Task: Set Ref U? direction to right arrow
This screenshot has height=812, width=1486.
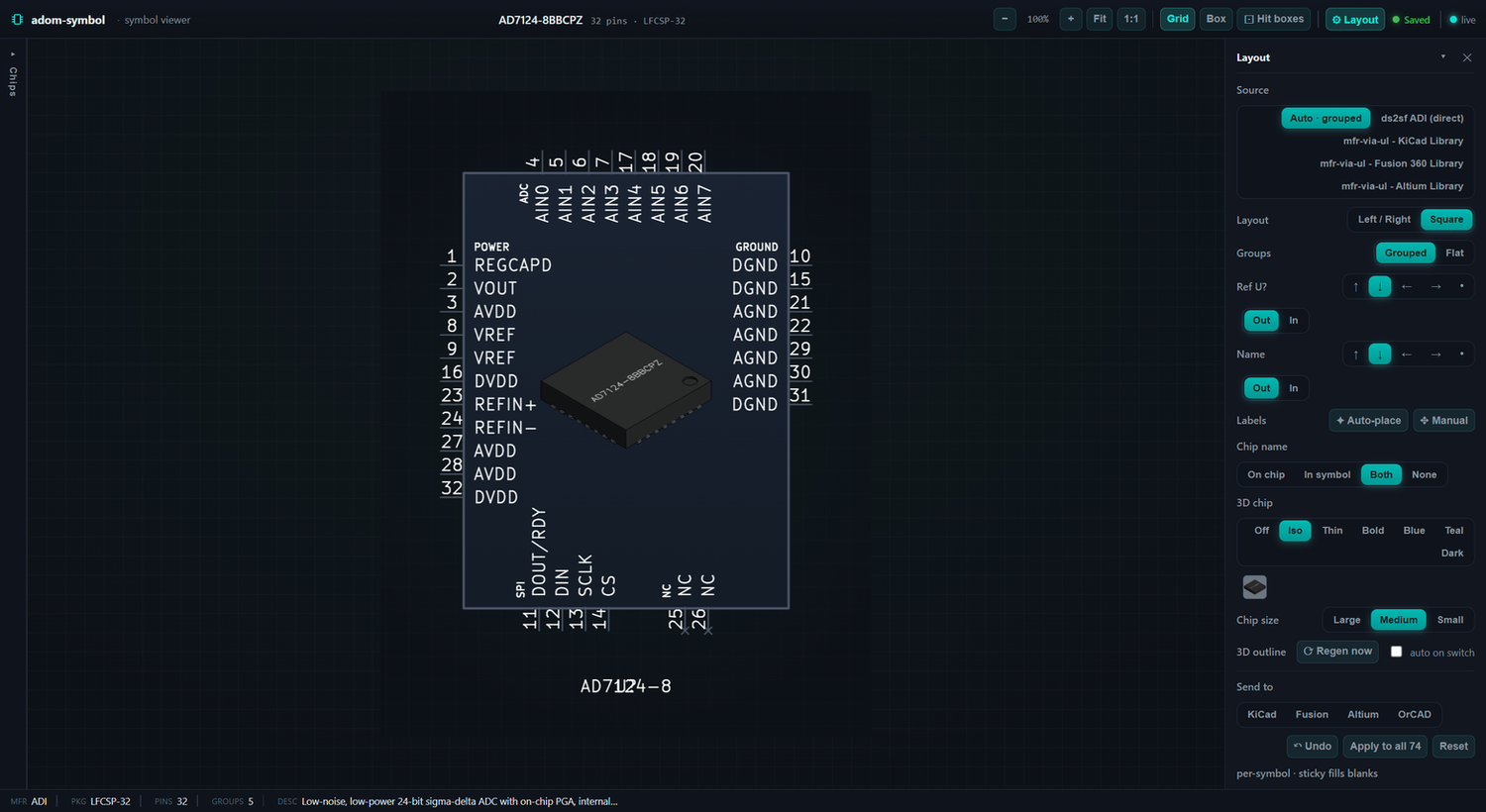Action: (1435, 287)
